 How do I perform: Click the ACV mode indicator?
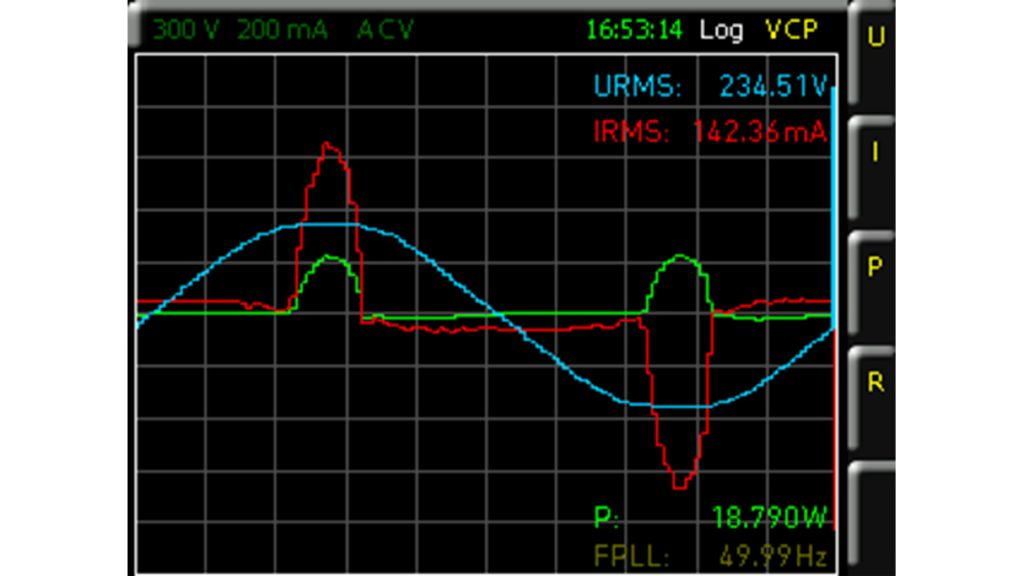pos(385,30)
